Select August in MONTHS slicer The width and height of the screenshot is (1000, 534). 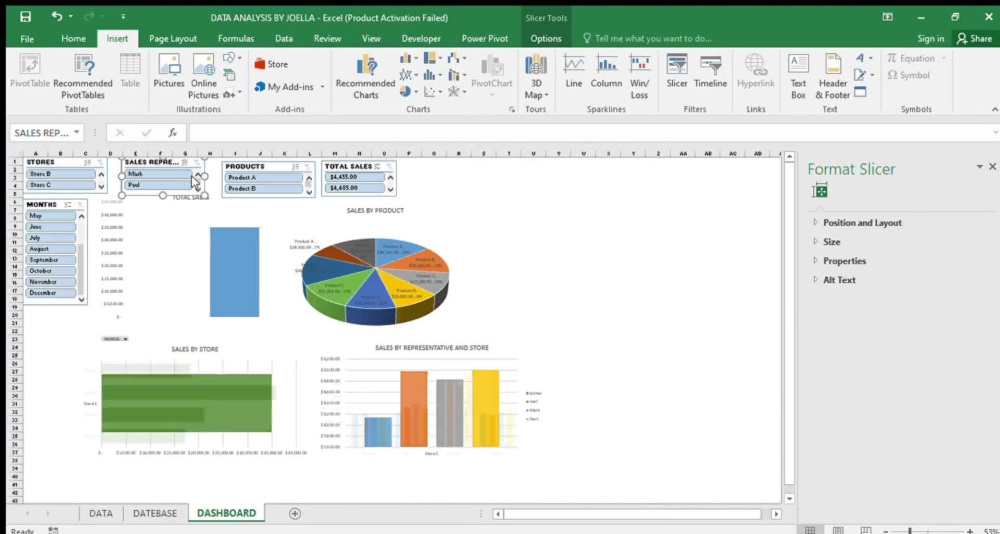click(x=51, y=249)
